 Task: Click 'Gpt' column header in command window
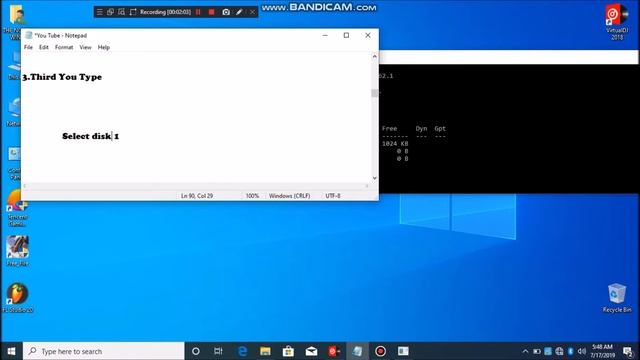click(x=440, y=129)
